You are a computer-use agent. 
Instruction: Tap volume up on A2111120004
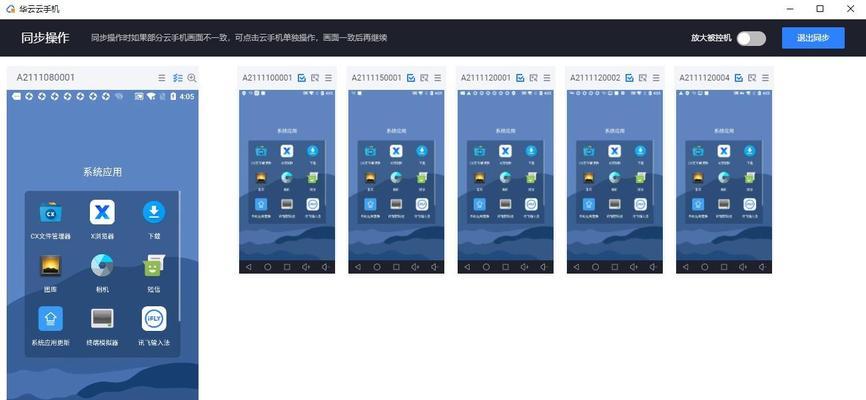tap(743, 267)
